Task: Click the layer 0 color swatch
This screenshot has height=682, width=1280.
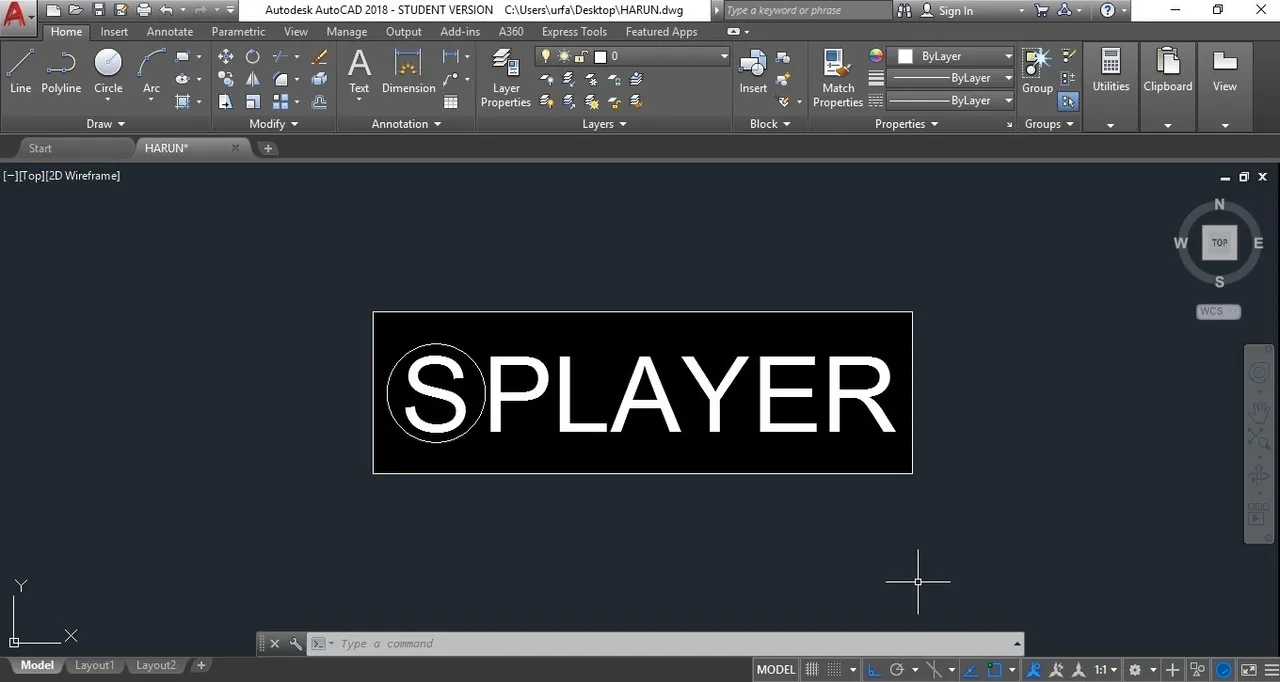Action: tap(600, 57)
